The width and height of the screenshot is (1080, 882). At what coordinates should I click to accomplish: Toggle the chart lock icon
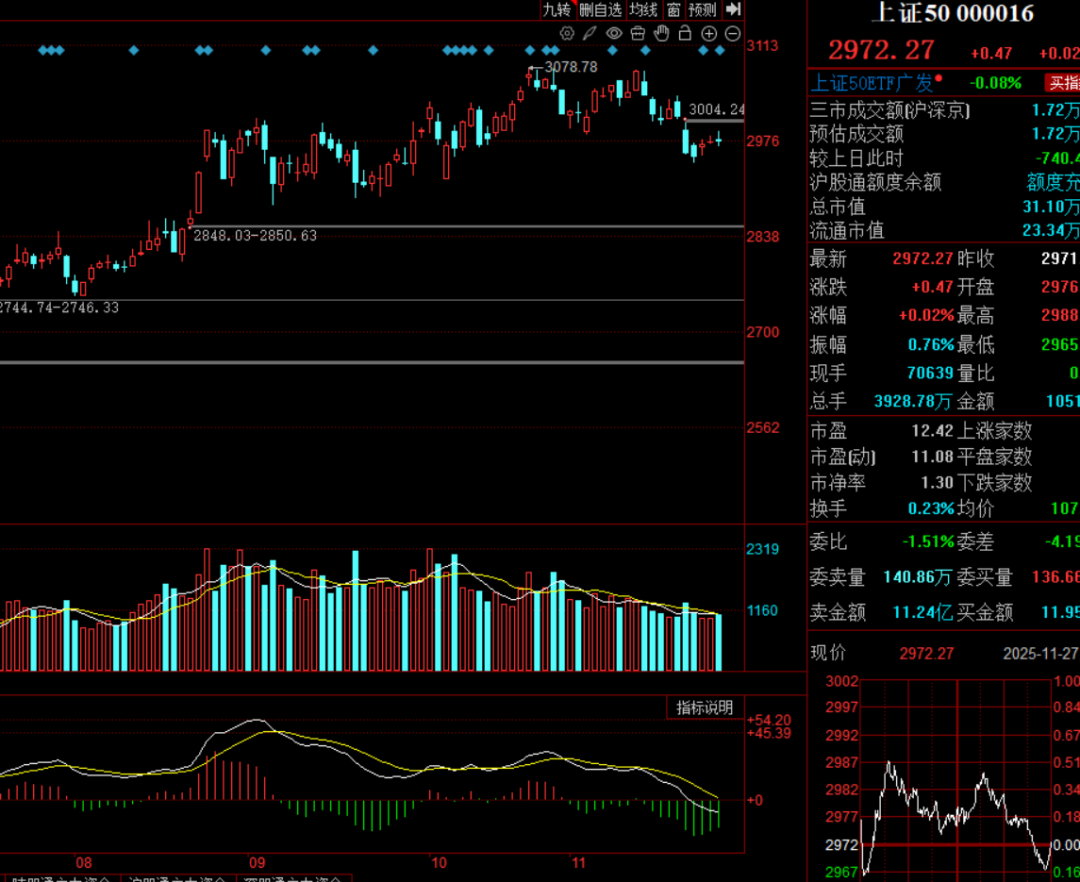685,33
